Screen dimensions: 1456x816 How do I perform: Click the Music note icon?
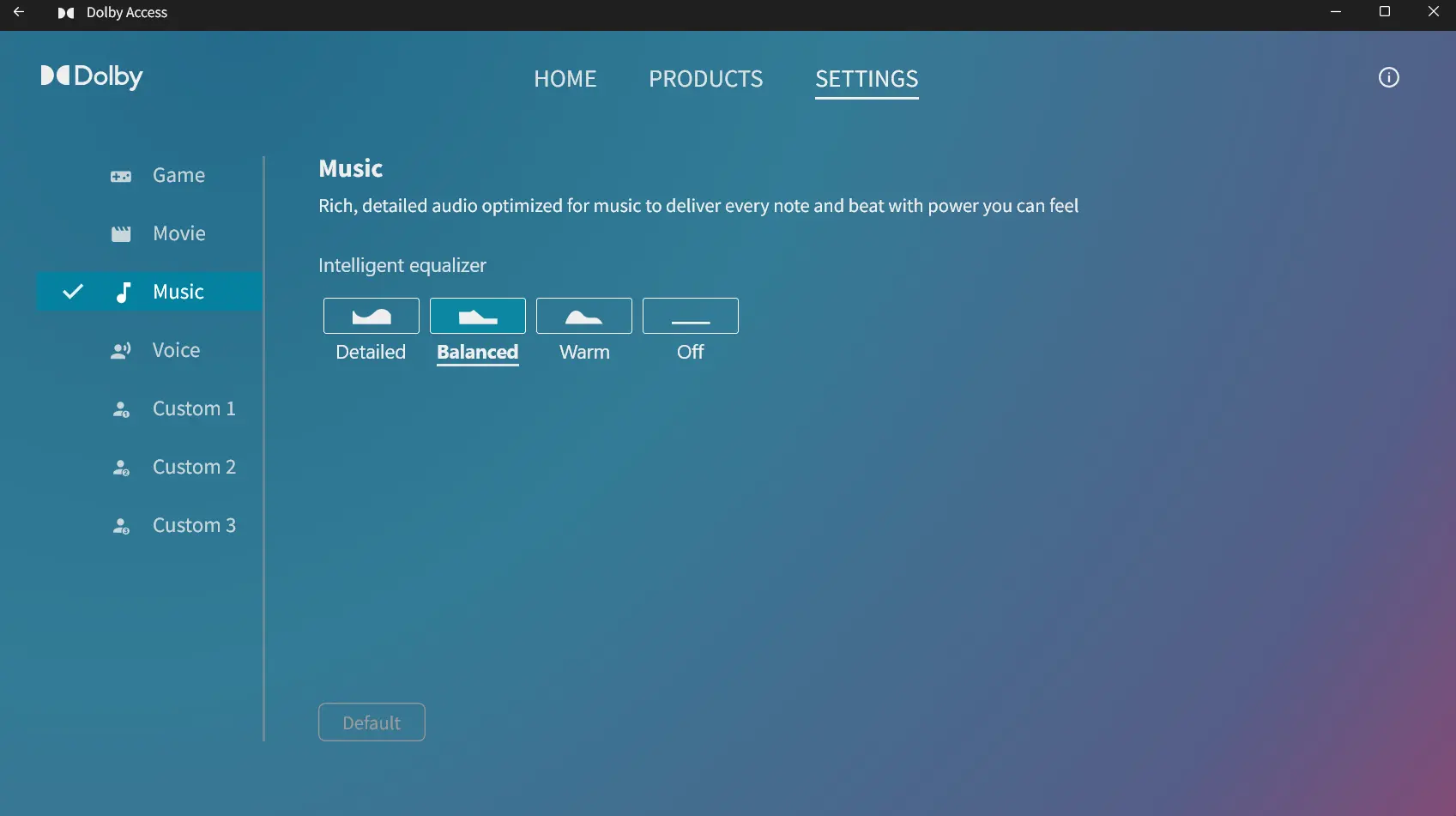pos(124,292)
